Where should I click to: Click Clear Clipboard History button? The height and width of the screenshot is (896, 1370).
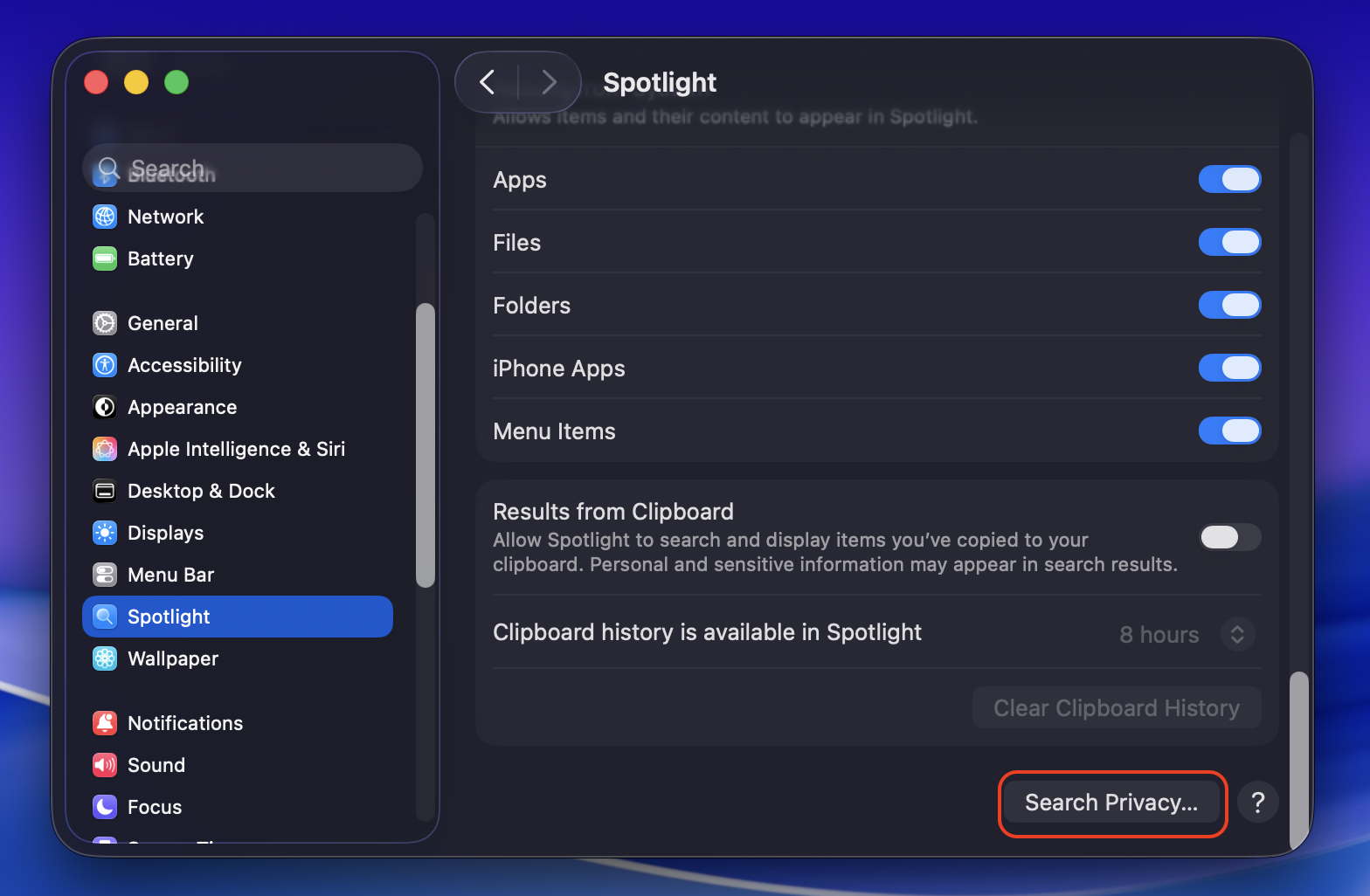click(x=1117, y=707)
